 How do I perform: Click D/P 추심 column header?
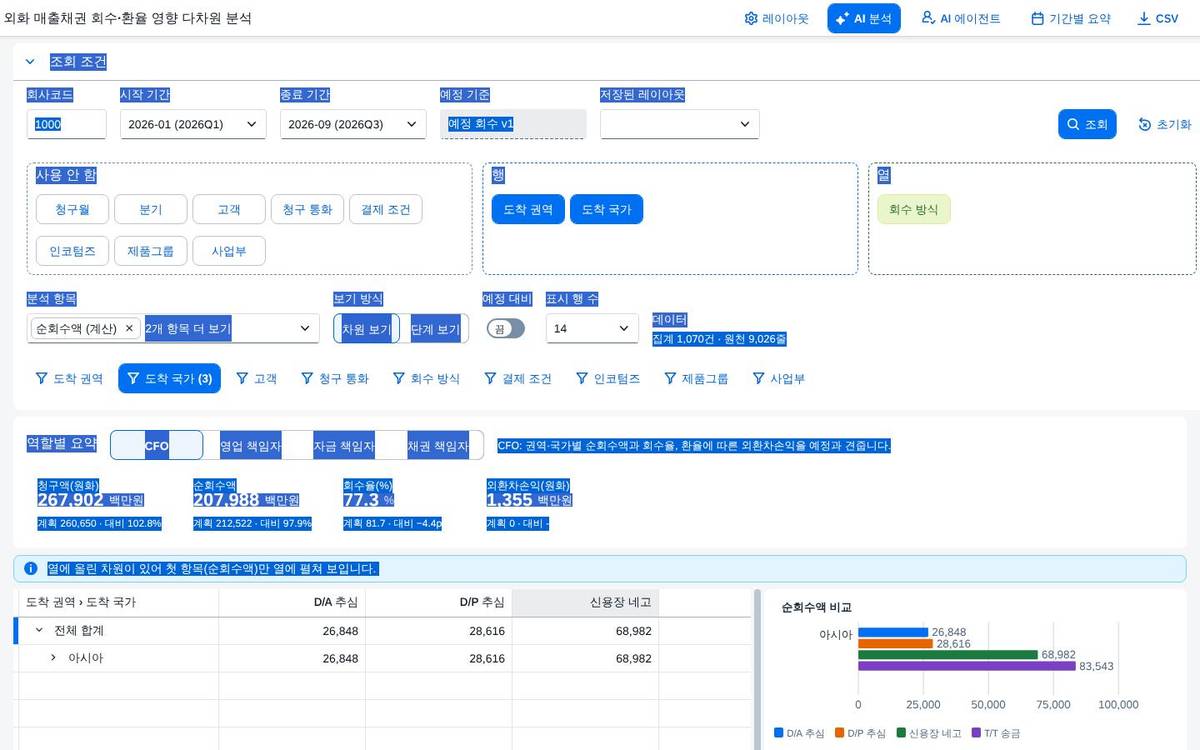click(x=438, y=602)
